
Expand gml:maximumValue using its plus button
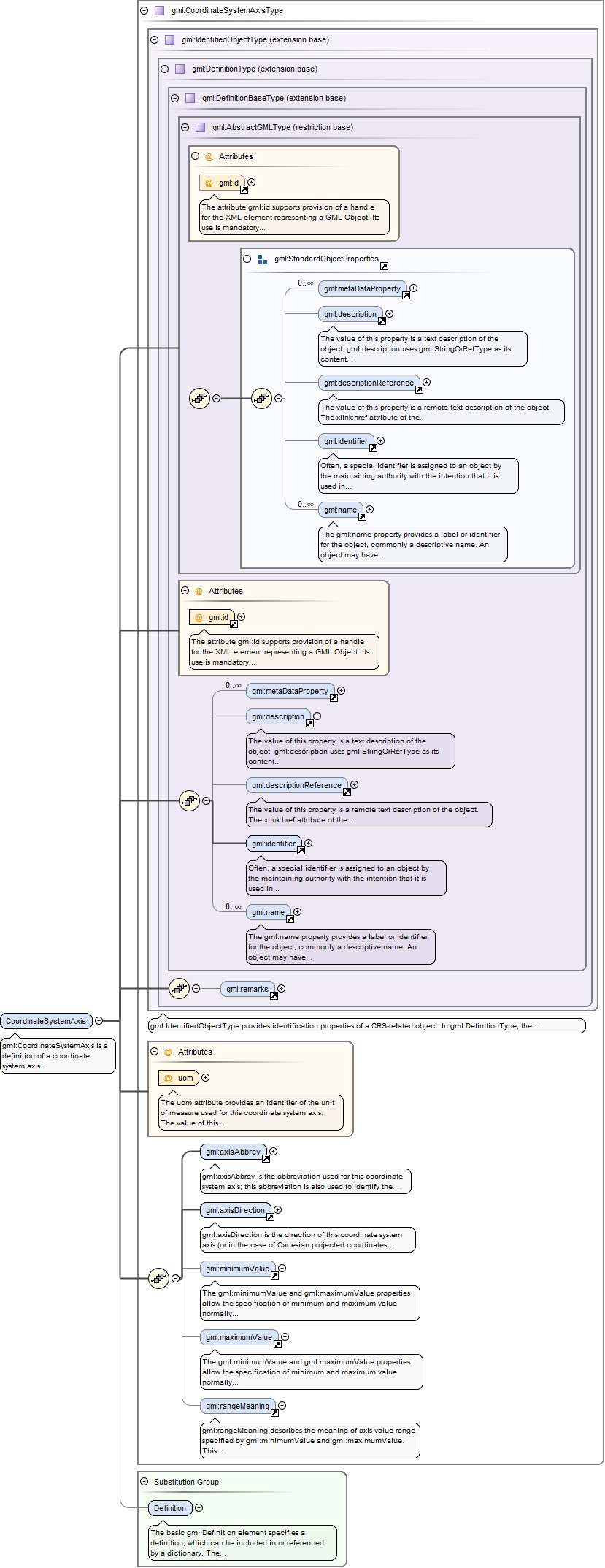[x=285, y=1337]
